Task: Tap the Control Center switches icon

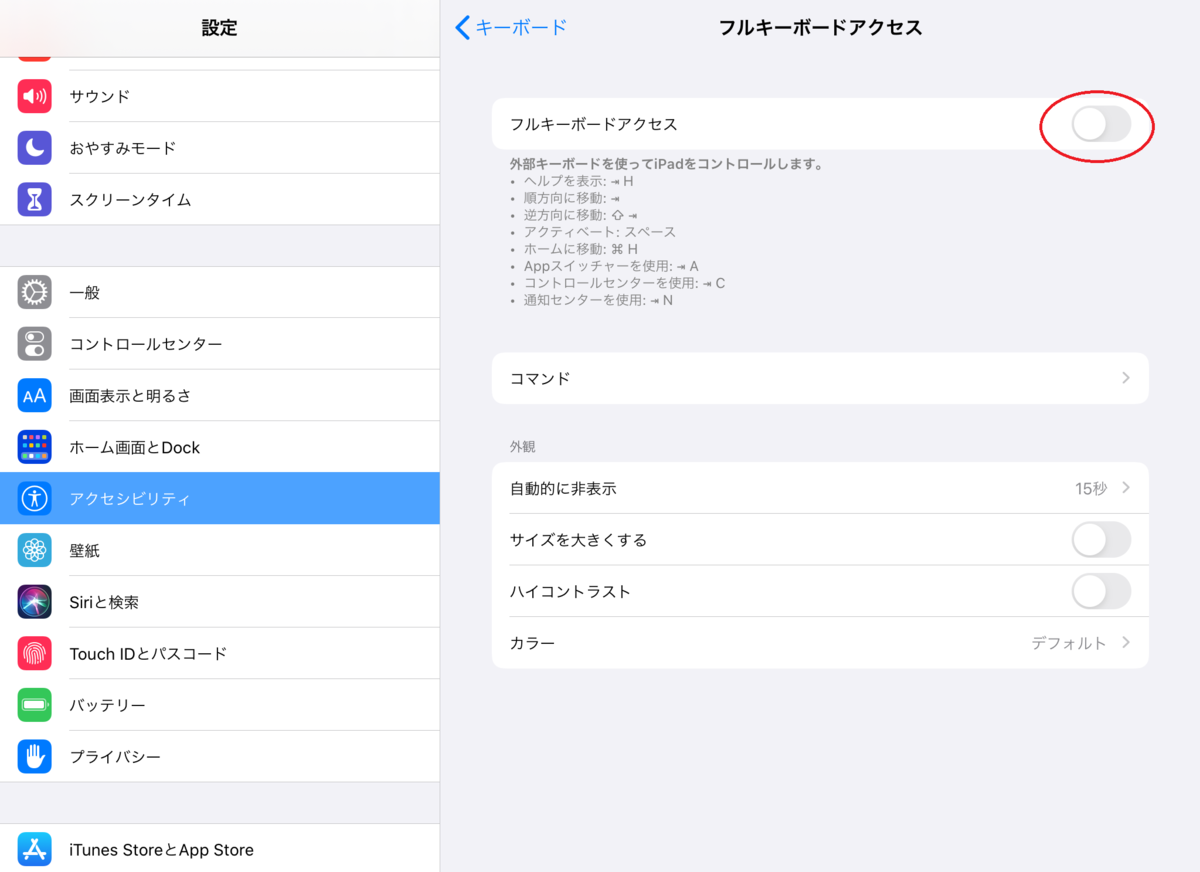Action: coord(34,344)
